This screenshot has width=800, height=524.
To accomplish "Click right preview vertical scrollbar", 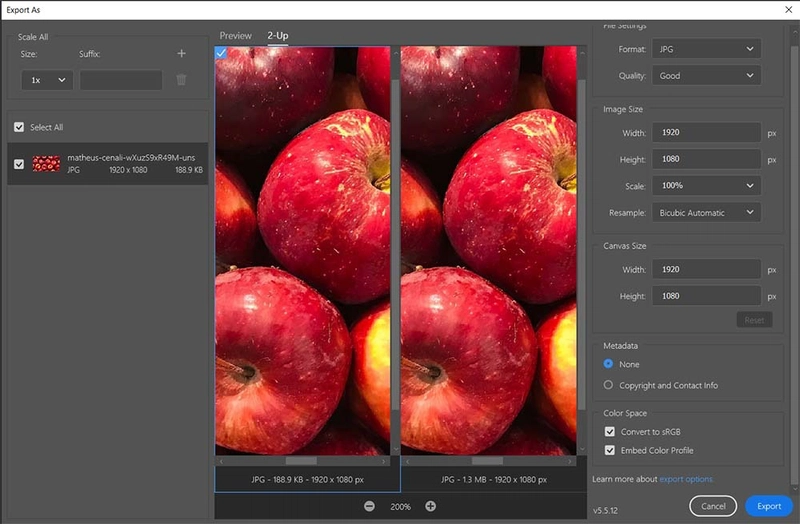I will 582,244.
